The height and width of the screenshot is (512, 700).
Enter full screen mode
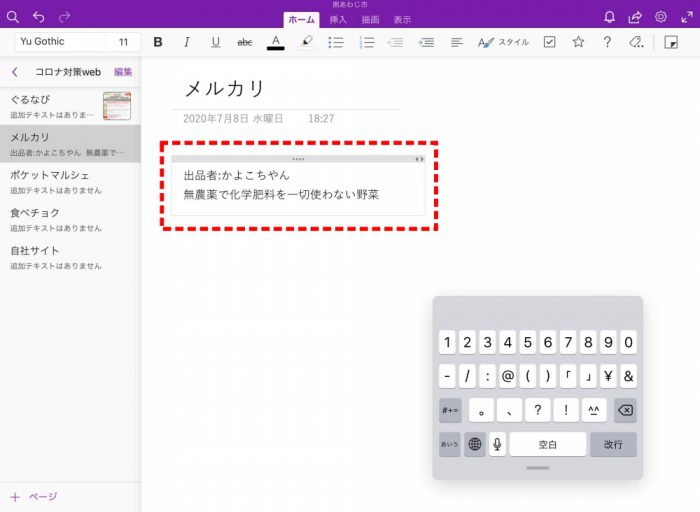pyautogui.click(x=687, y=17)
